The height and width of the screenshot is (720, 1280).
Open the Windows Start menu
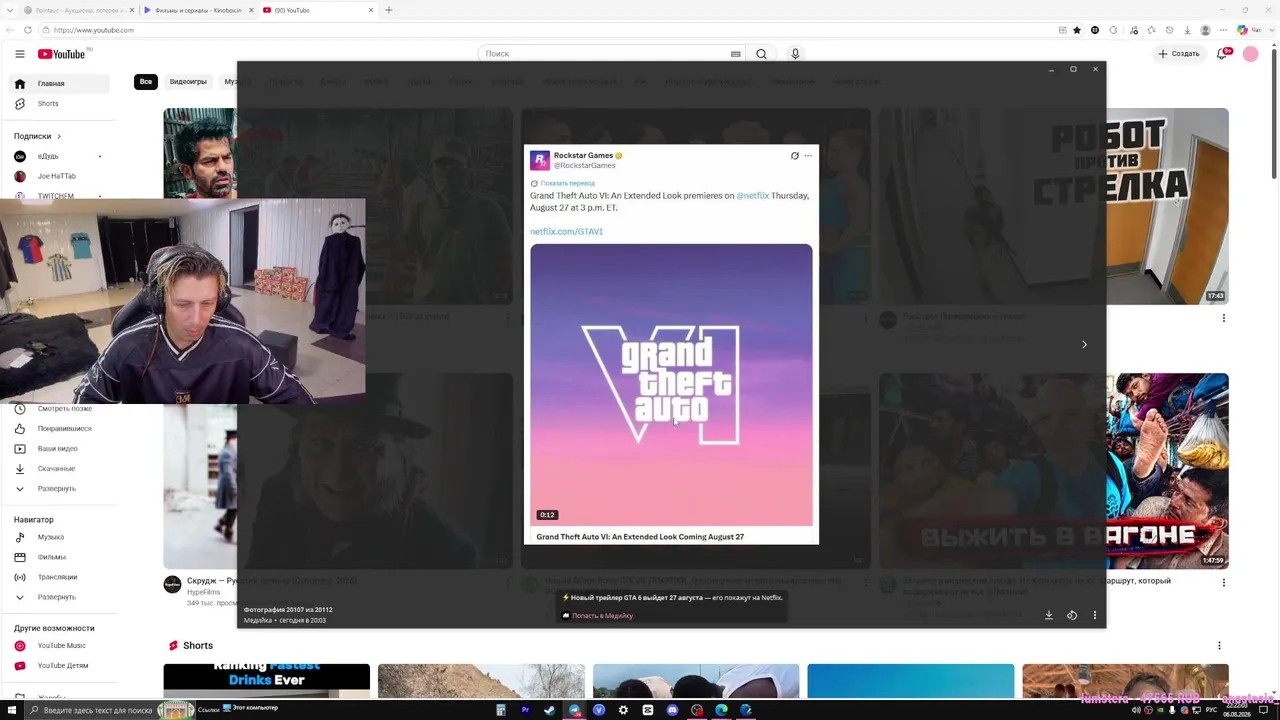point(12,710)
